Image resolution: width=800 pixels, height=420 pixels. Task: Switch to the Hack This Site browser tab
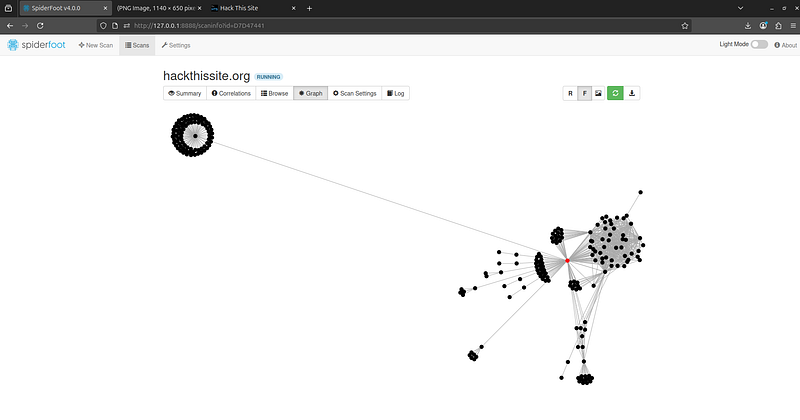(253, 8)
